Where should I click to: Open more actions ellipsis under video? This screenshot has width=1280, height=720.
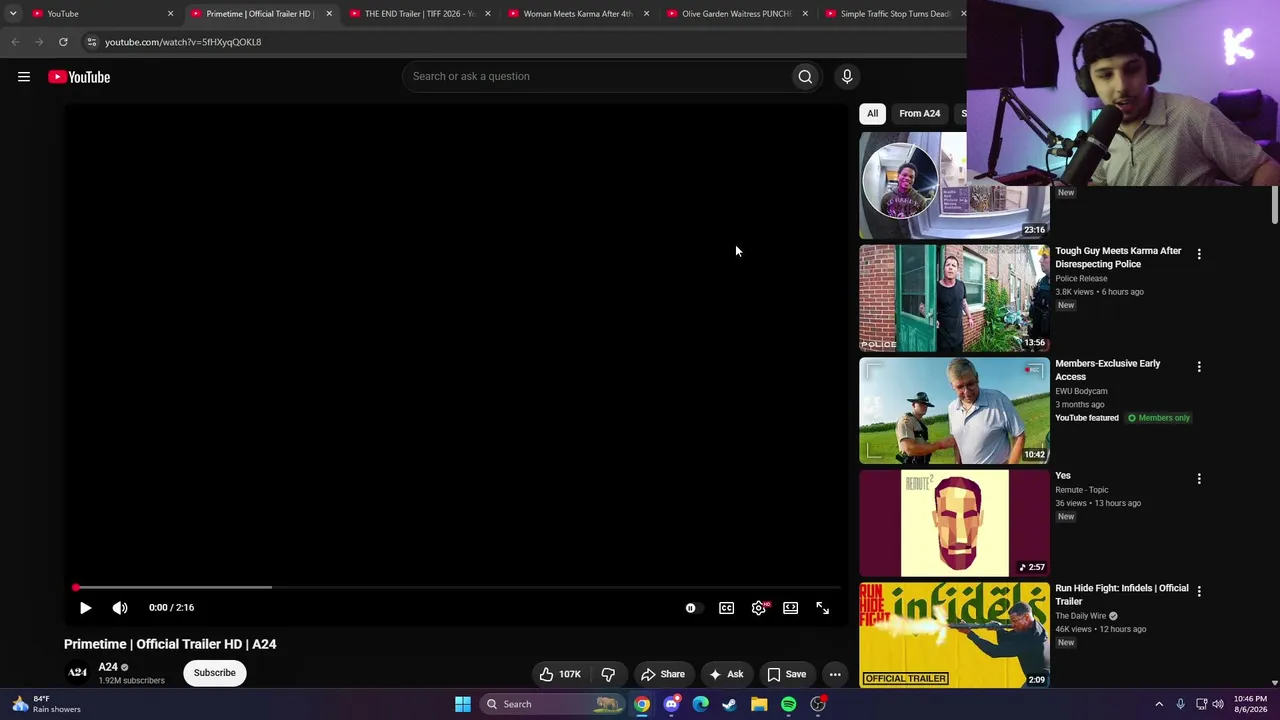(835, 674)
